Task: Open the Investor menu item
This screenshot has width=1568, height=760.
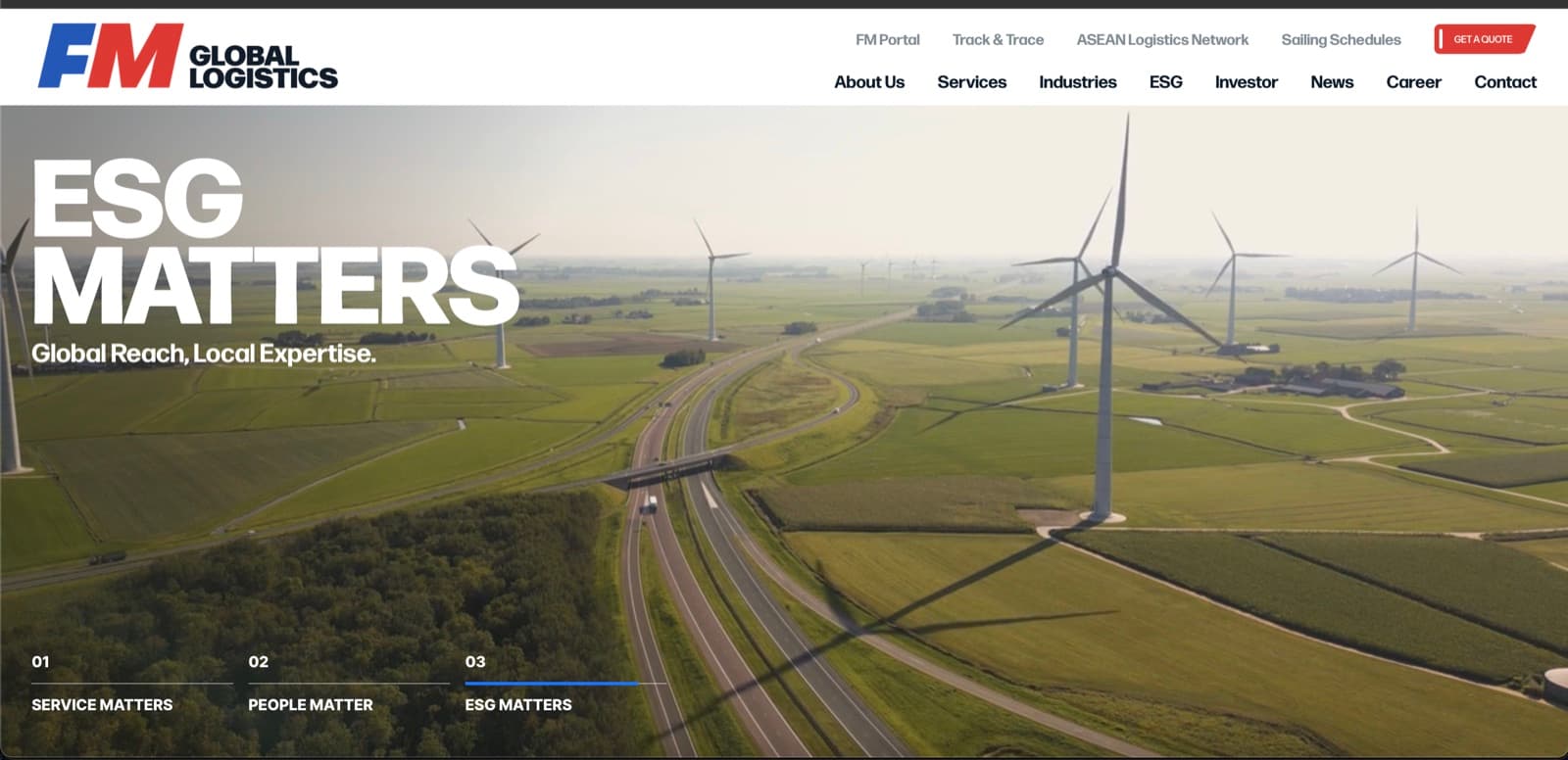Action: click(1246, 82)
